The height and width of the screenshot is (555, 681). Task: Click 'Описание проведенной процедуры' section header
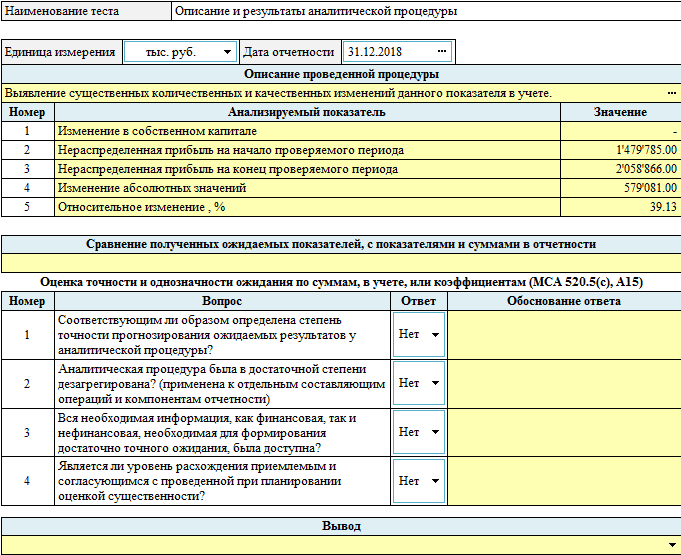tap(341, 74)
